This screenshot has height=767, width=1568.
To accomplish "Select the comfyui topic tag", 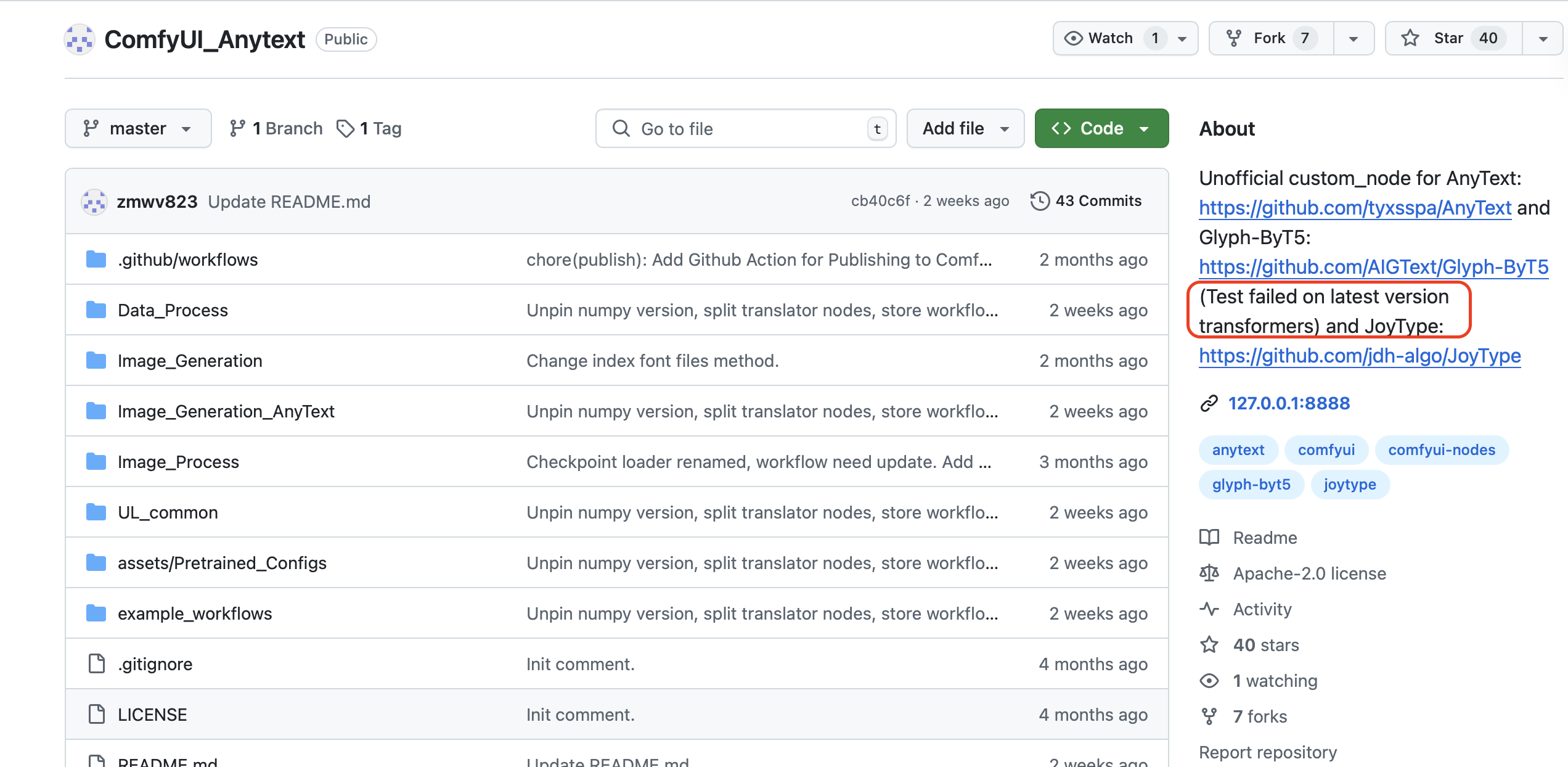I will coord(1326,450).
